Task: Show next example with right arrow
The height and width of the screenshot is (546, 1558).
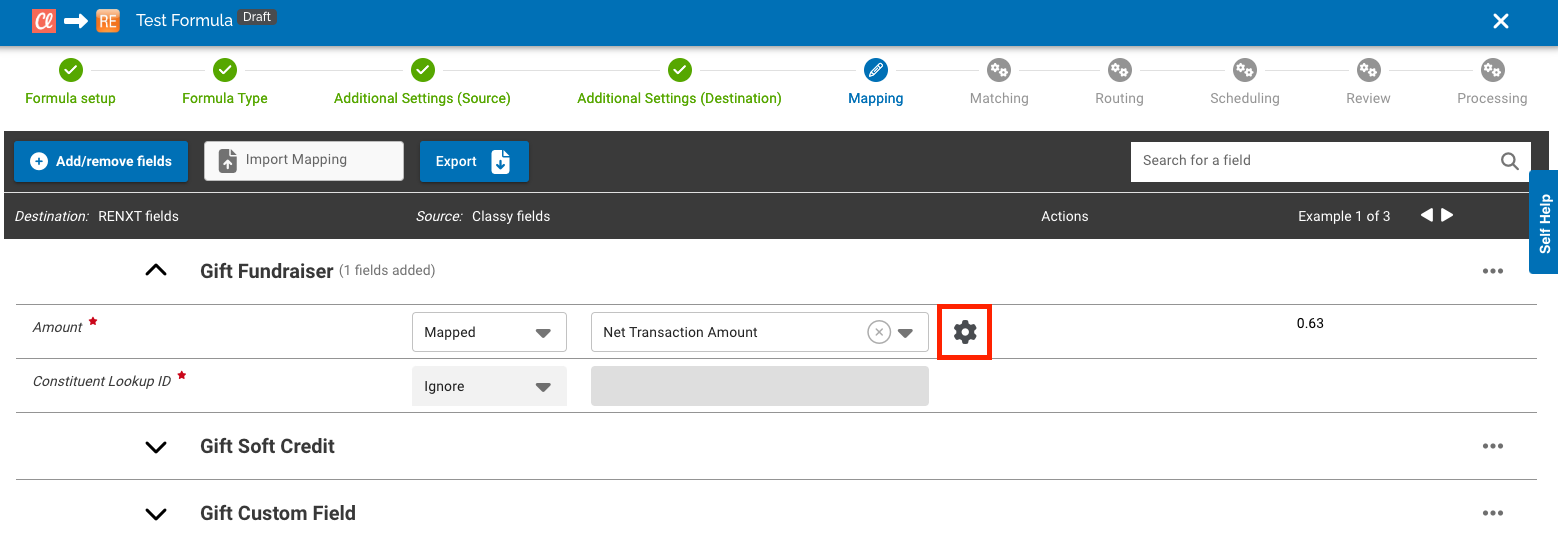Action: 1447,215
